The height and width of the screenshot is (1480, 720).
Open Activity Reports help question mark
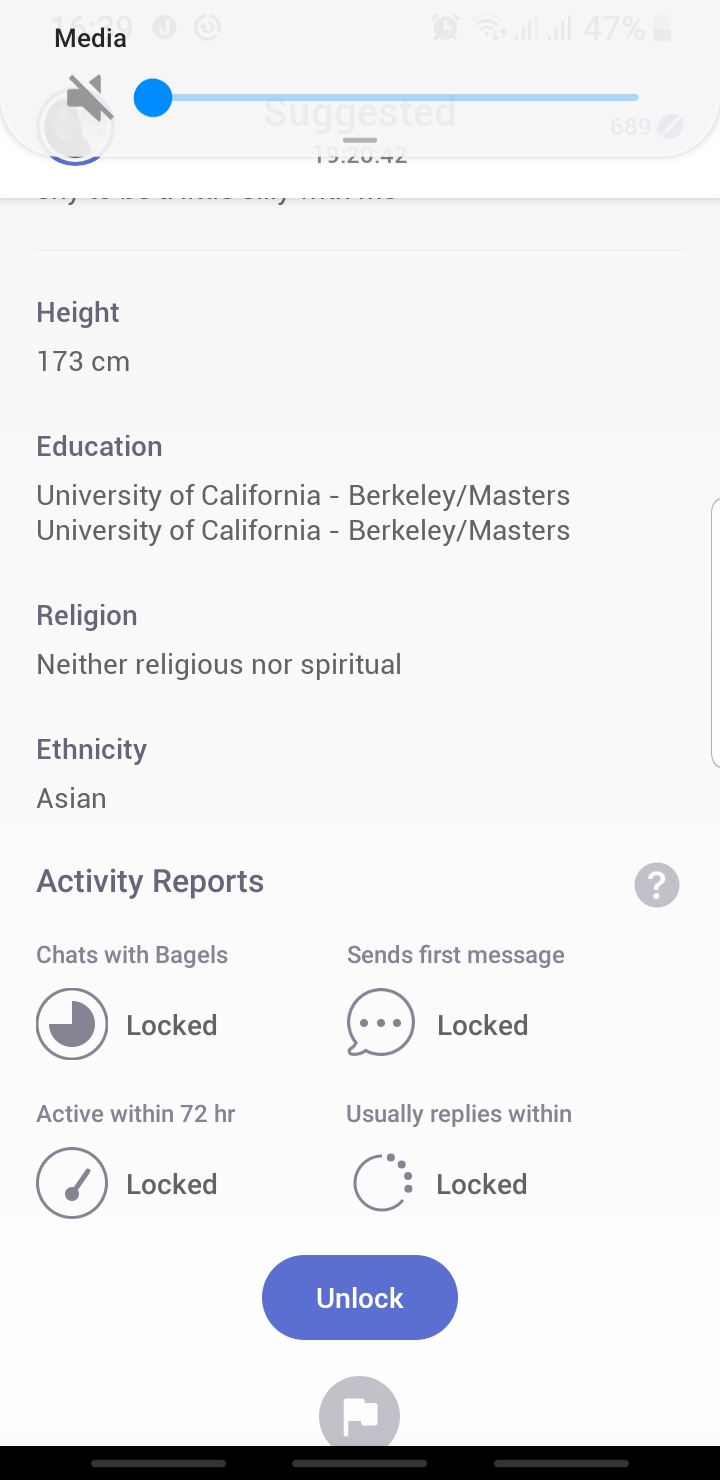pos(657,885)
